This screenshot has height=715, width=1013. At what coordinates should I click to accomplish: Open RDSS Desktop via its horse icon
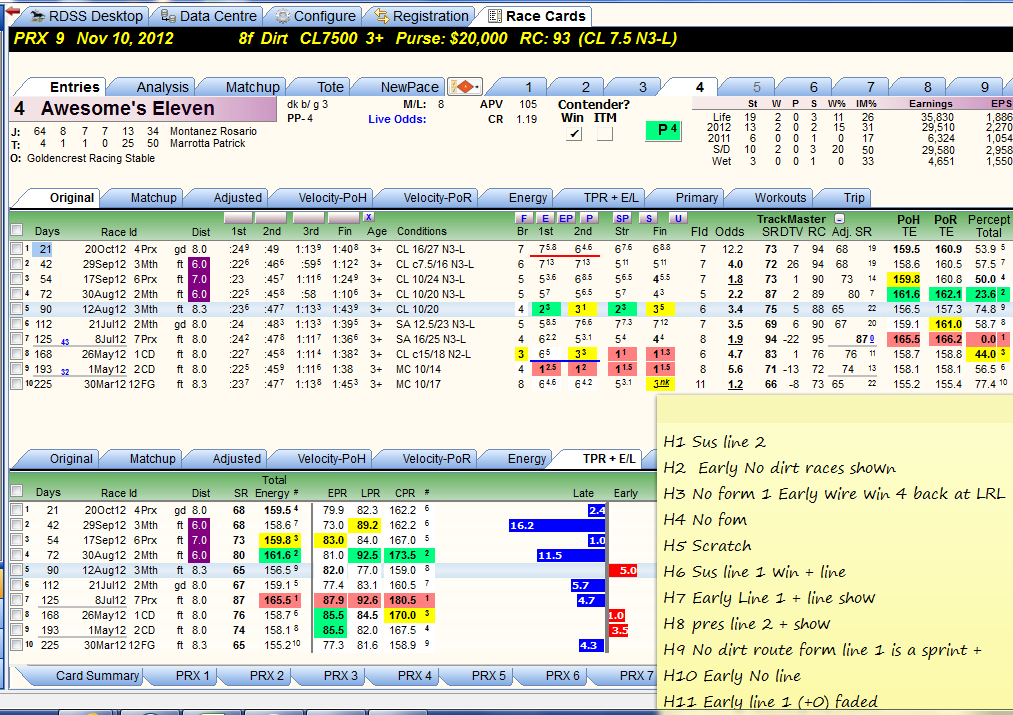click(x=37, y=16)
